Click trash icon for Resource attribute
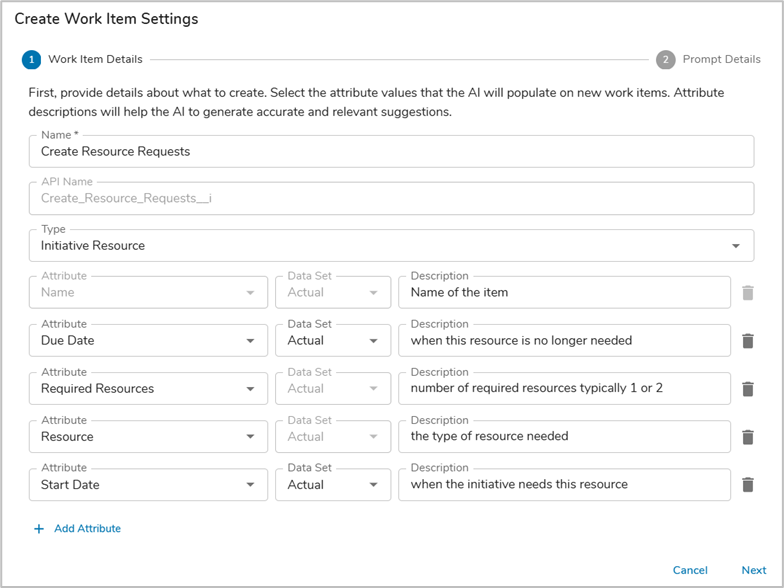This screenshot has height=588, width=784. pyautogui.click(x=747, y=437)
